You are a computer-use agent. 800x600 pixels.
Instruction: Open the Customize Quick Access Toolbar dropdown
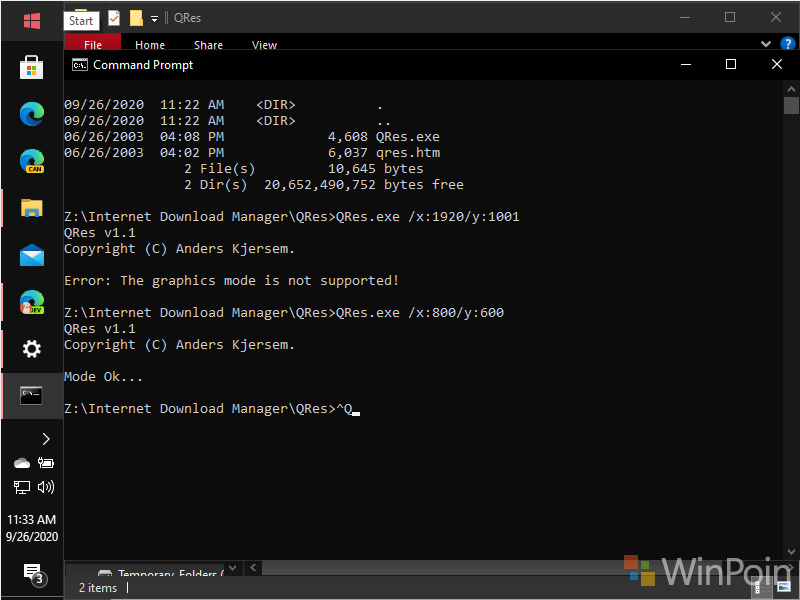(x=154, y=19)
